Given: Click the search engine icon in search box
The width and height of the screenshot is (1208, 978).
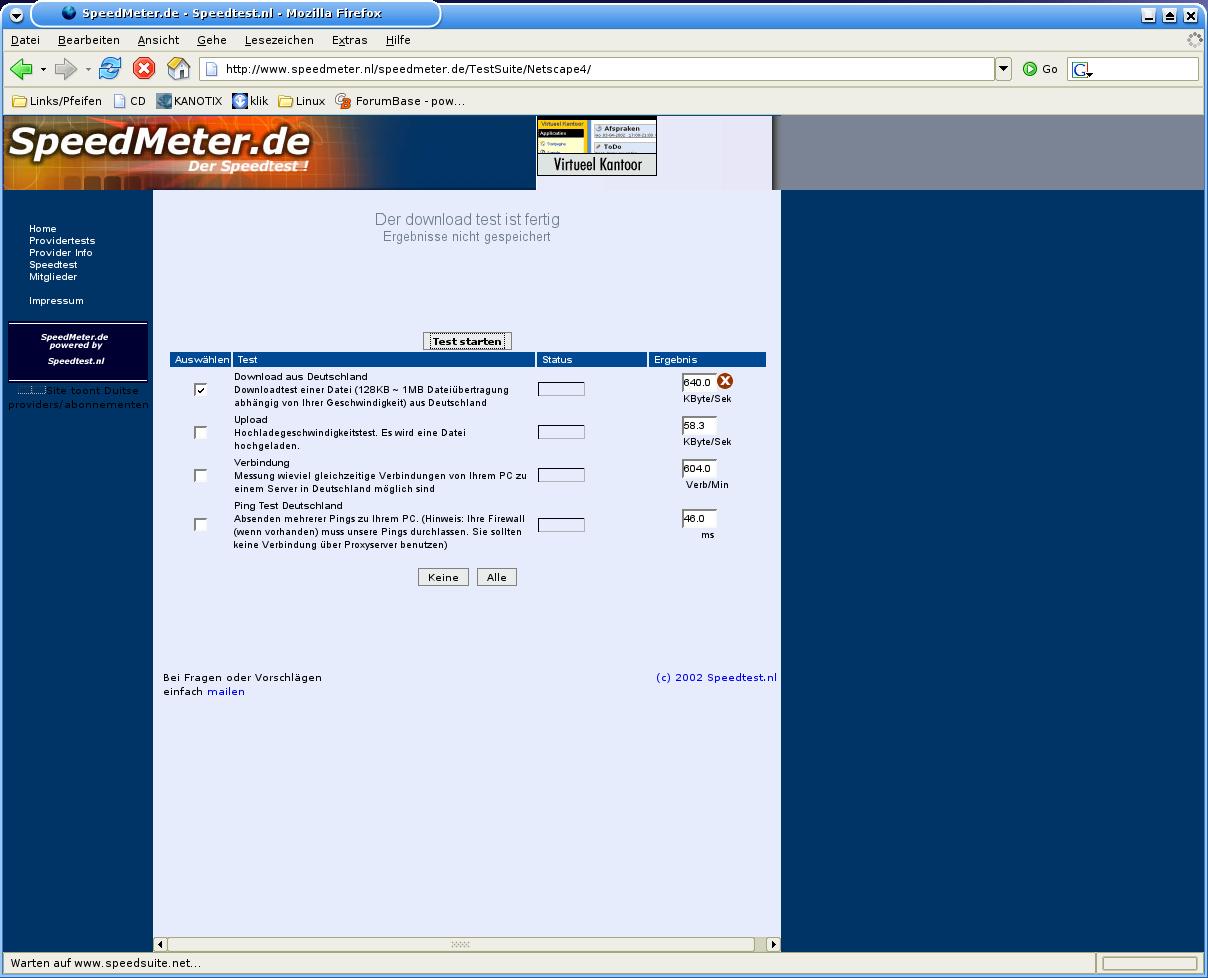Looking at the screenshot, I should (1082, 70).
